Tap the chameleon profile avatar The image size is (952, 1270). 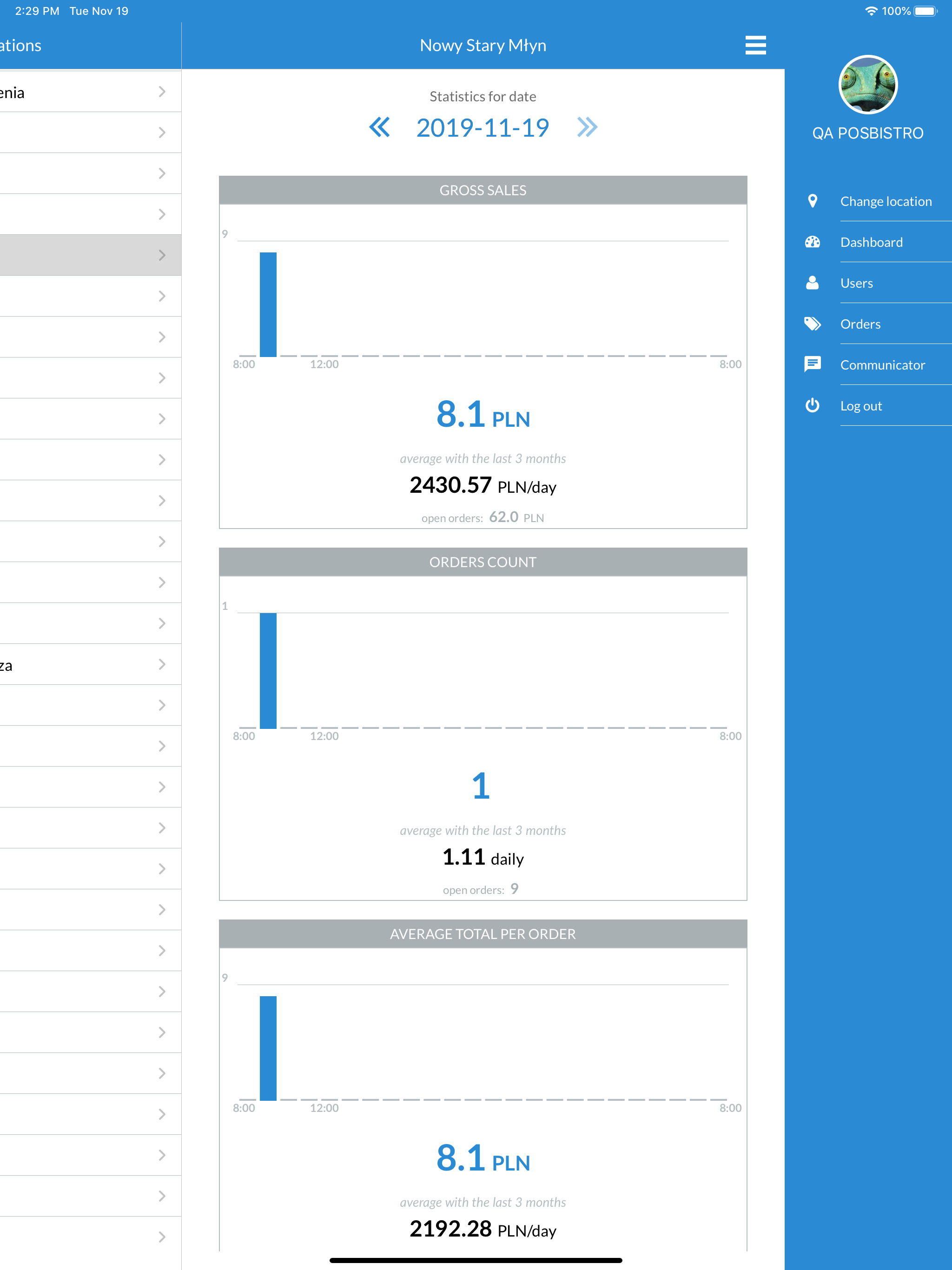click(867, 85)
